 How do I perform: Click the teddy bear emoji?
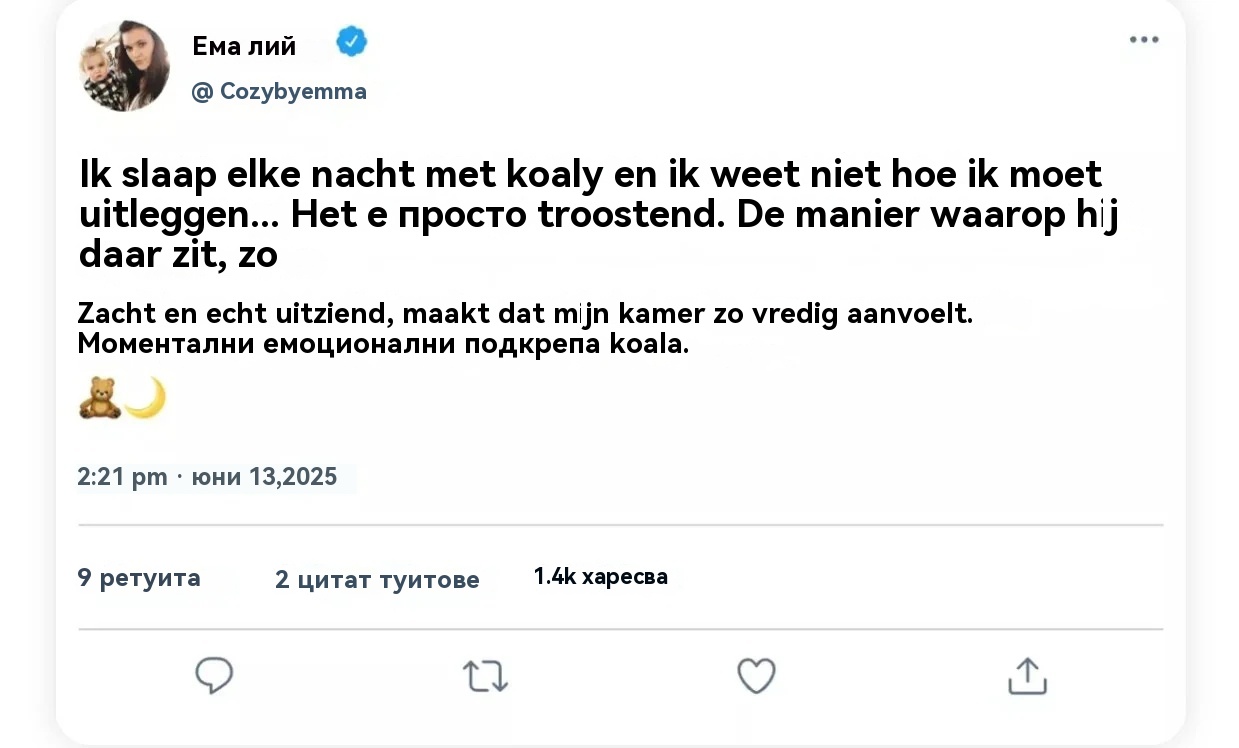pyautogui.click(x=99, y=398)
